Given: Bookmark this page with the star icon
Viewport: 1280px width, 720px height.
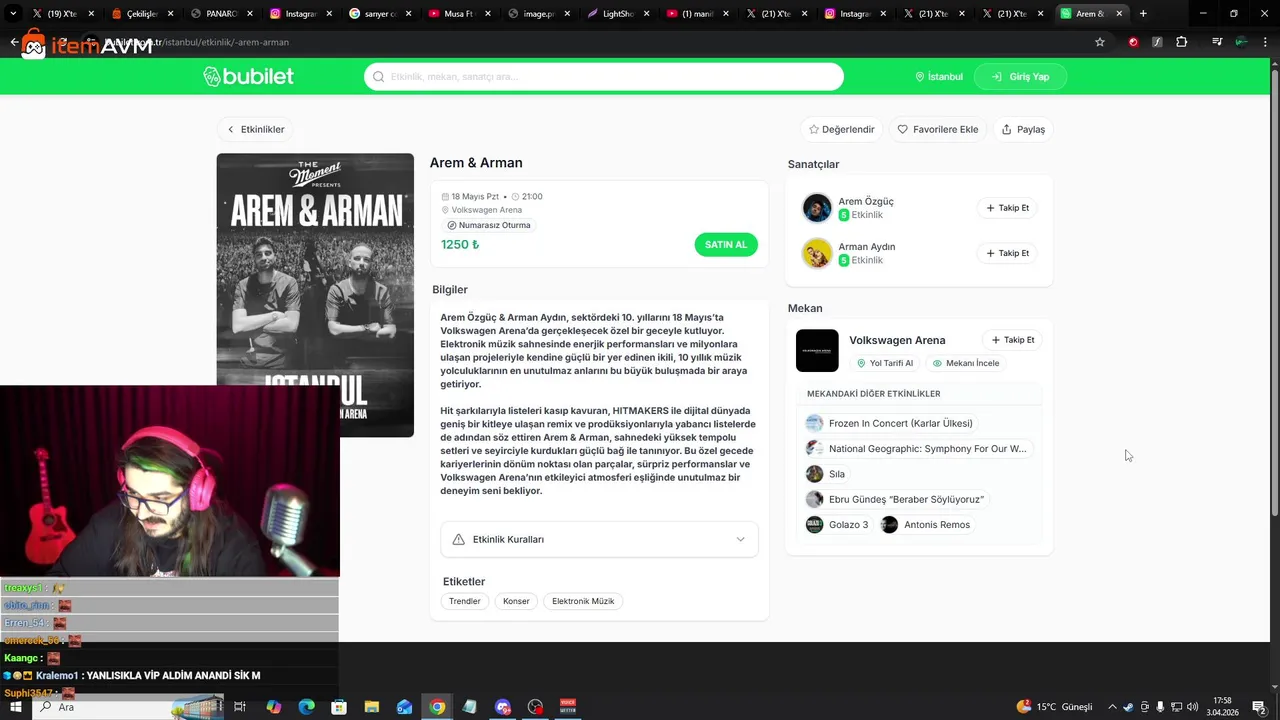Looking at the screenshot, I should pos(1100,42).
